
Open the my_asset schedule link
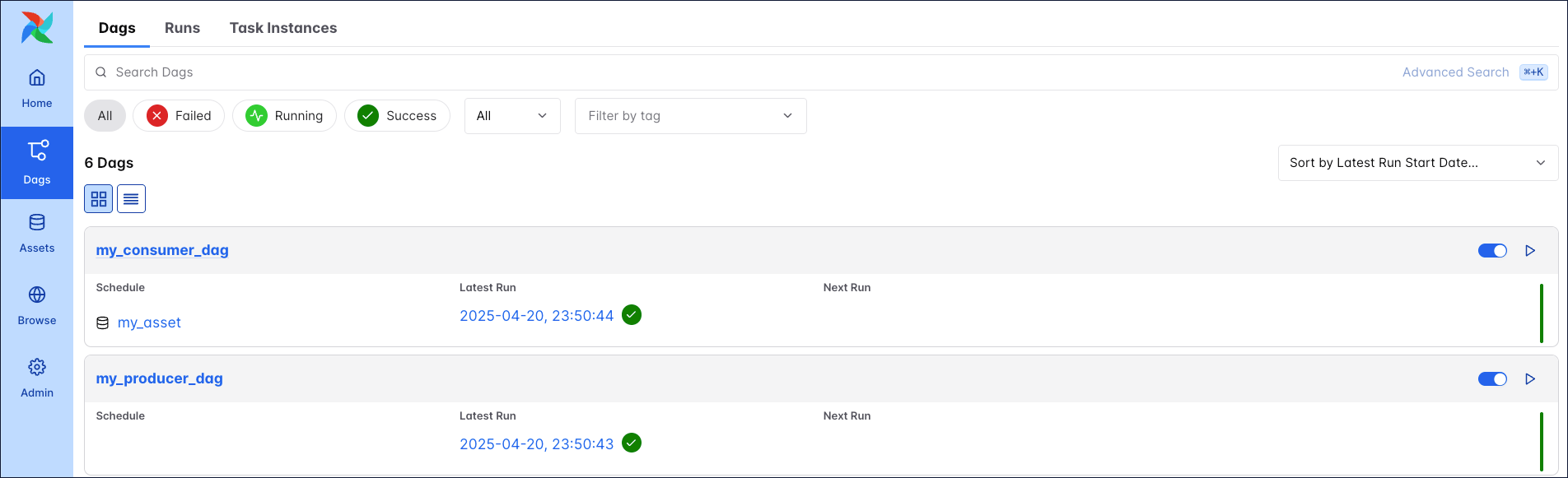[149, 323]
